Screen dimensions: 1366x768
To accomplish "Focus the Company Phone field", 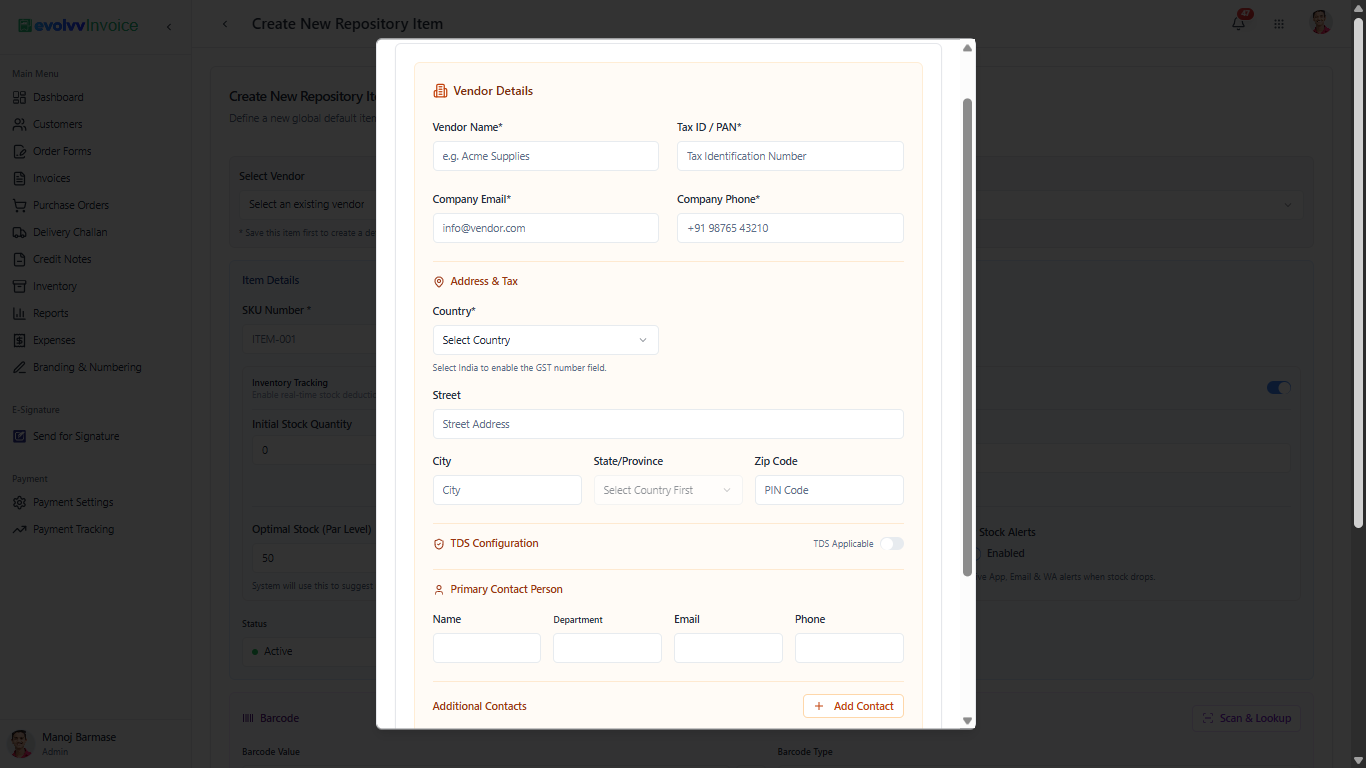I will 790,228.
